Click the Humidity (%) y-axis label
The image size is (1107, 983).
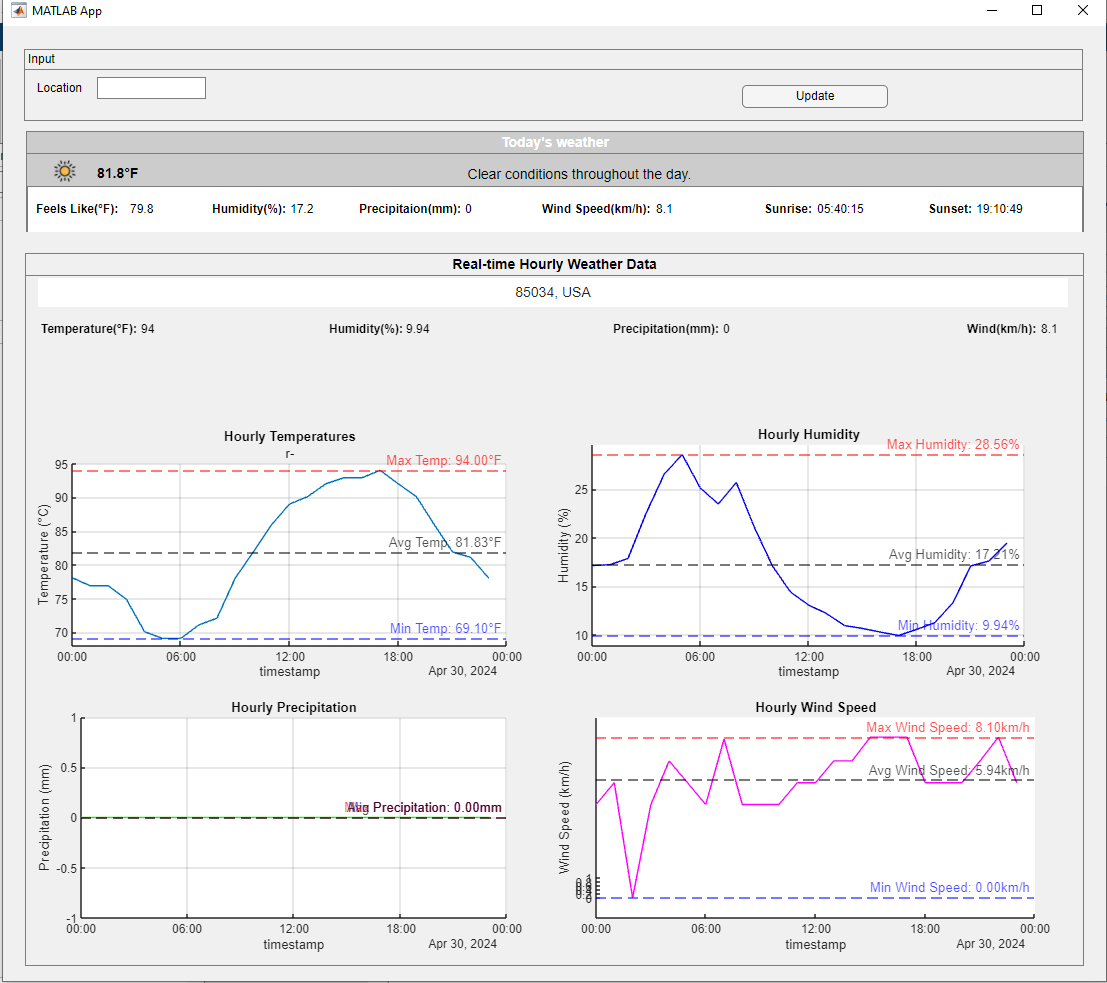click(563, 545)
